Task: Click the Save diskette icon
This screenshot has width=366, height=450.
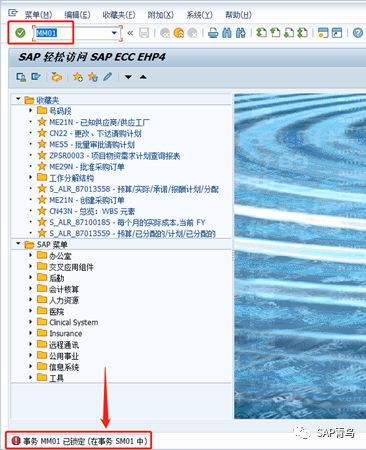Action: pyautogui.click(x=144, y=33)
